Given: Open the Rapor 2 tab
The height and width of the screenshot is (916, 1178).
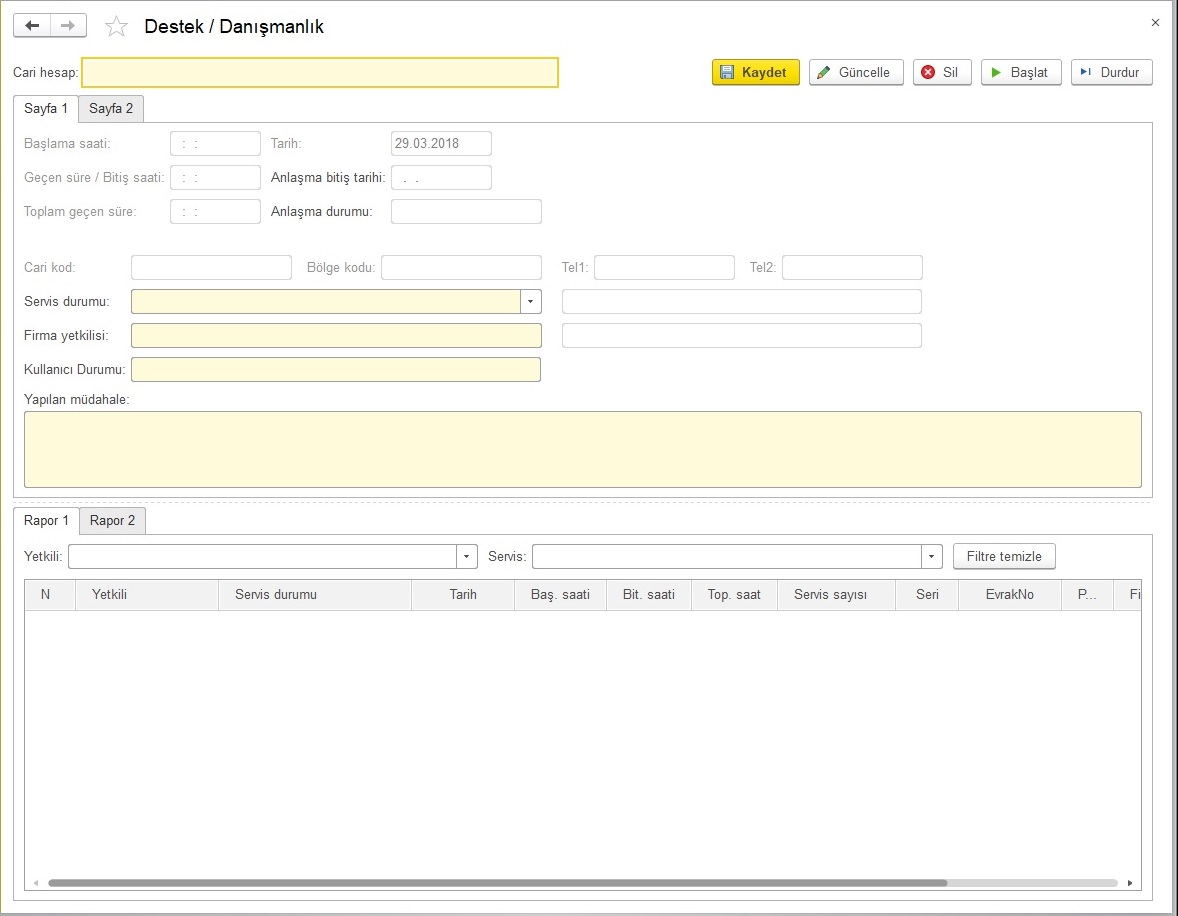Looking at the screenshot, I should point(112,520).
